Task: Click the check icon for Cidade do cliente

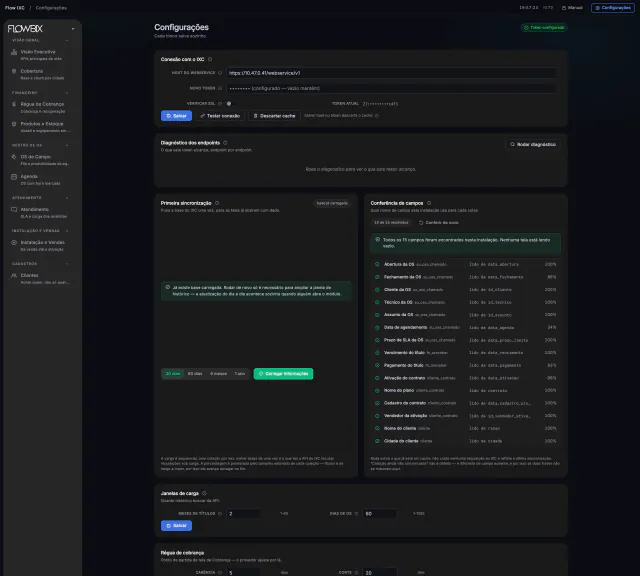Action: 377,441
